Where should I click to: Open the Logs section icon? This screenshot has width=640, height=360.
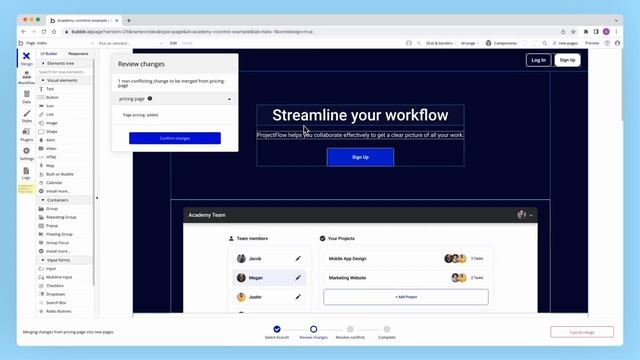click(x=27, y=173)
